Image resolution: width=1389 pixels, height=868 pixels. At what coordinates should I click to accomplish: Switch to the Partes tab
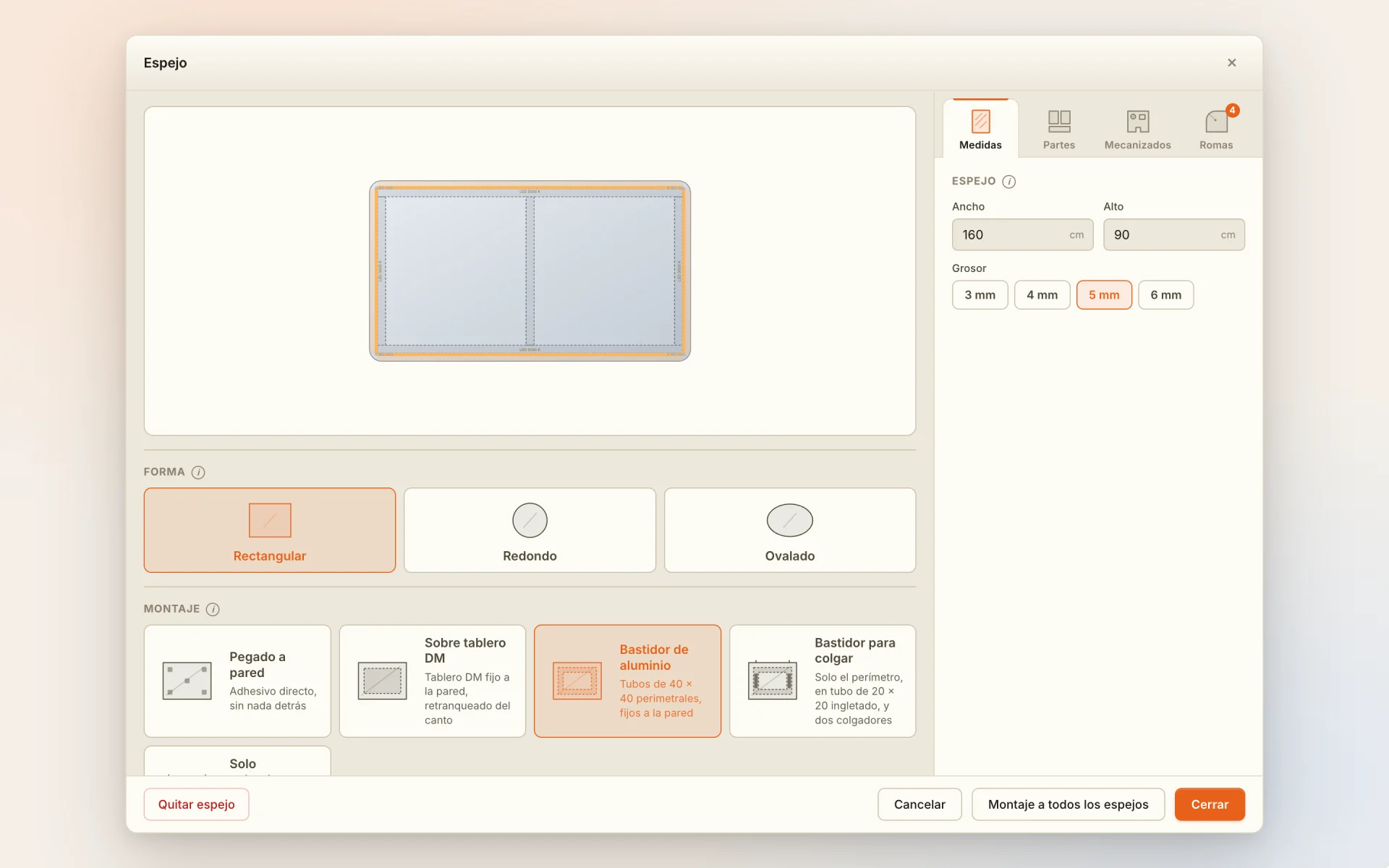[x=1059, y=129]
